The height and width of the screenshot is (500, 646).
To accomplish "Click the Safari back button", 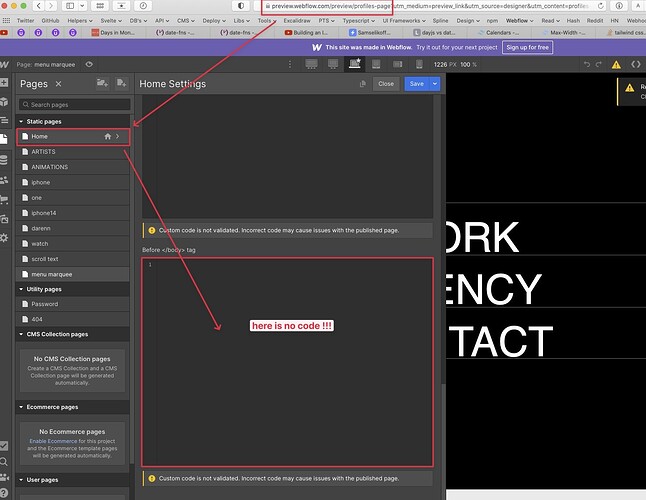I will [x=38, y=6].
